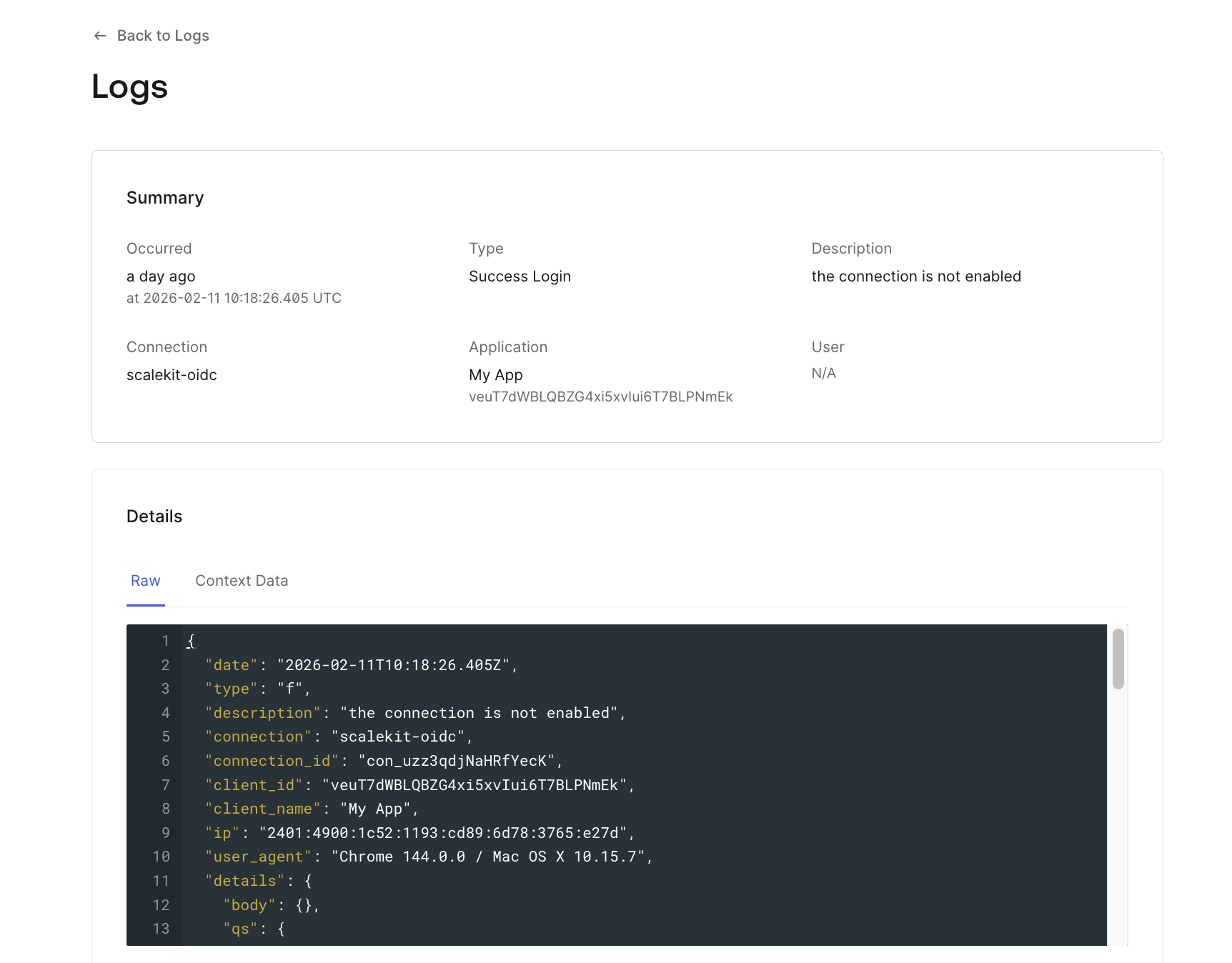Click line number 13 in code gutter
Image resolution: width=1232 pixels, height=963 pixels.
(162, 929)
